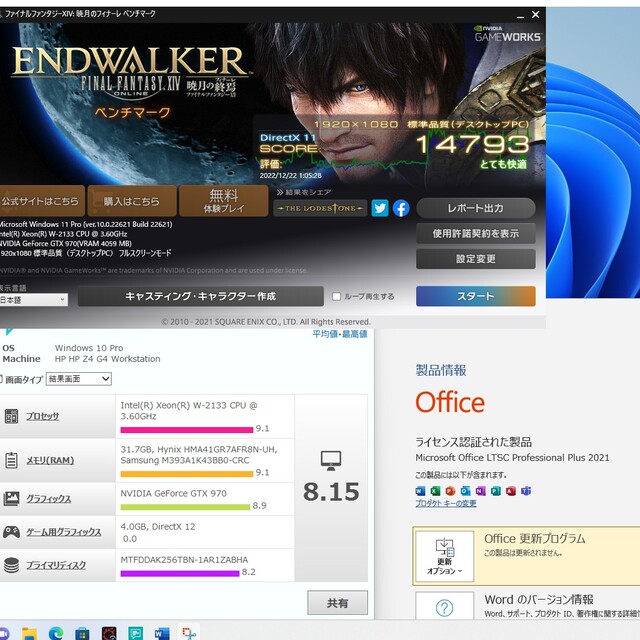640x640 pixels.
Task: Expand the 更新オプション update options menu
Action: click(444, 556)
